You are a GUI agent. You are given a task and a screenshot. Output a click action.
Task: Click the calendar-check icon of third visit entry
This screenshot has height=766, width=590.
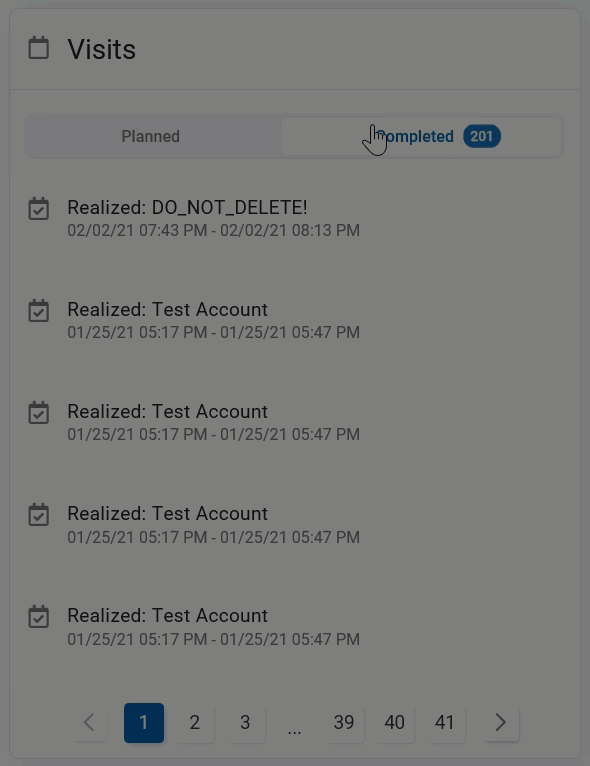39,413
